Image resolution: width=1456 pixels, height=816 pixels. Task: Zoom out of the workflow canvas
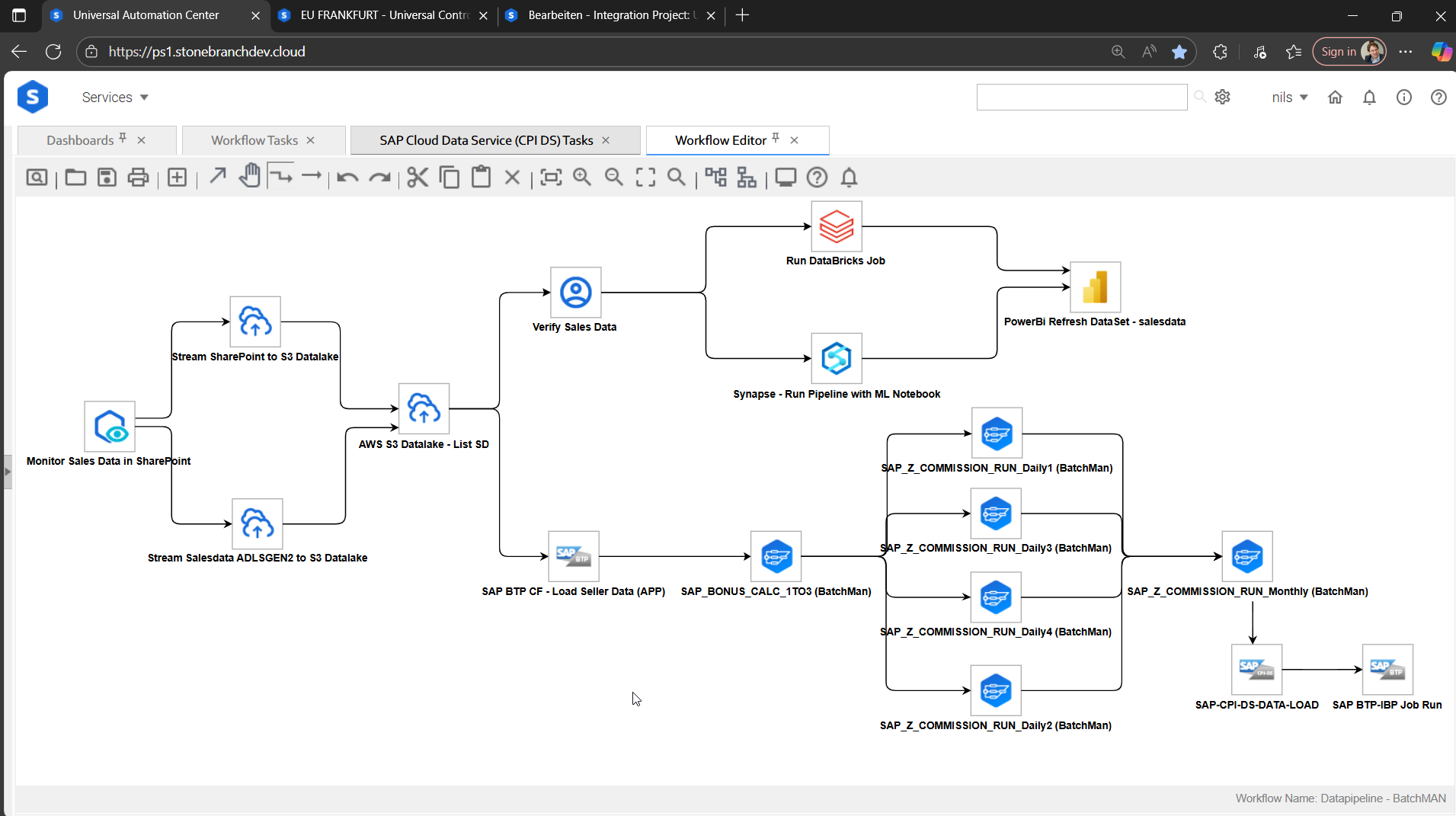tap(613, 178)
